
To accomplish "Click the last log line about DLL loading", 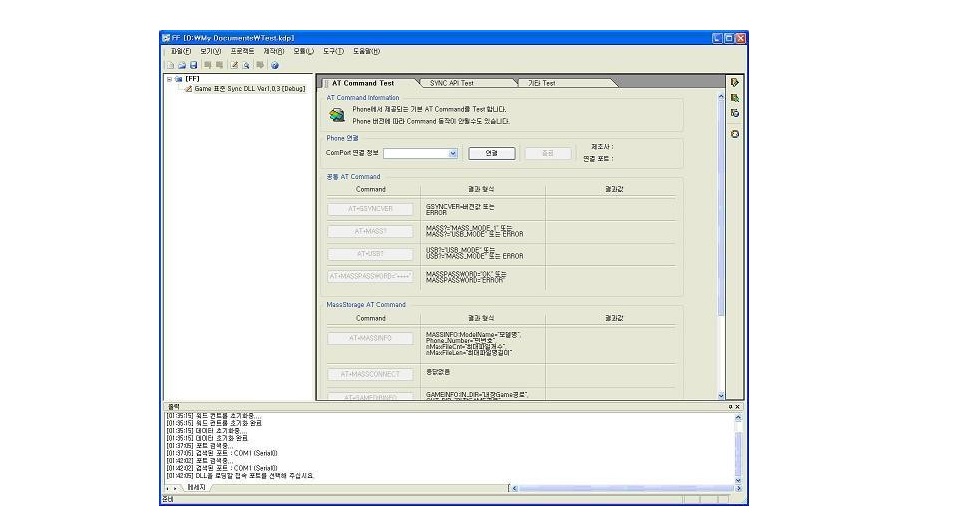I will [x=241, y=475].
